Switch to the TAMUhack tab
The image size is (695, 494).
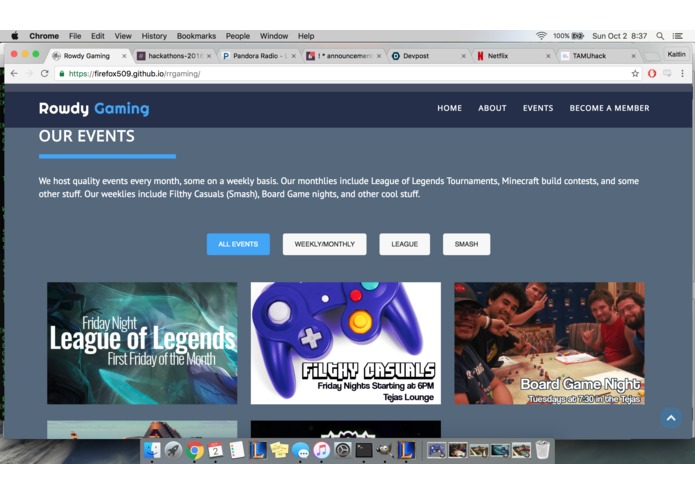tap(598, 56)
